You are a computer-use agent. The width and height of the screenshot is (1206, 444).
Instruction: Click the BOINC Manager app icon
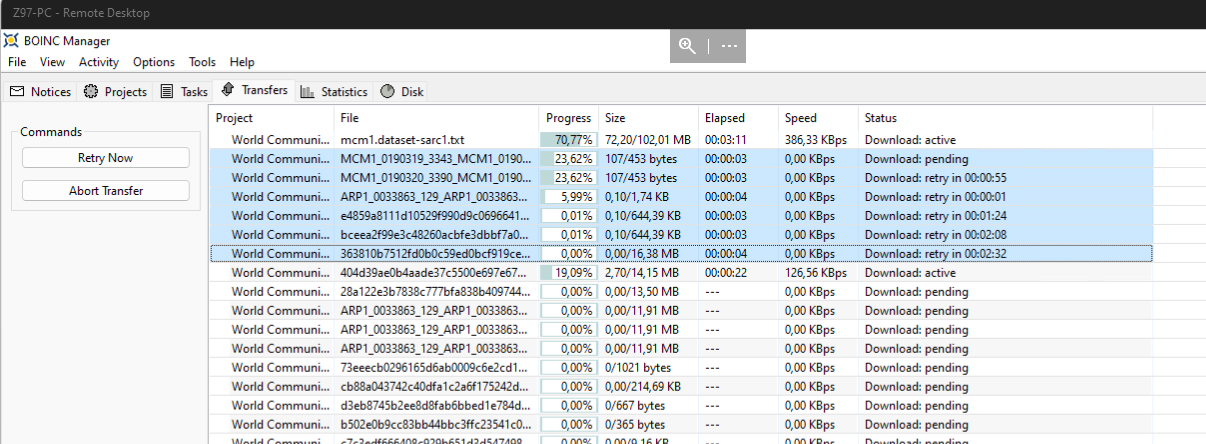coord(11,41)
